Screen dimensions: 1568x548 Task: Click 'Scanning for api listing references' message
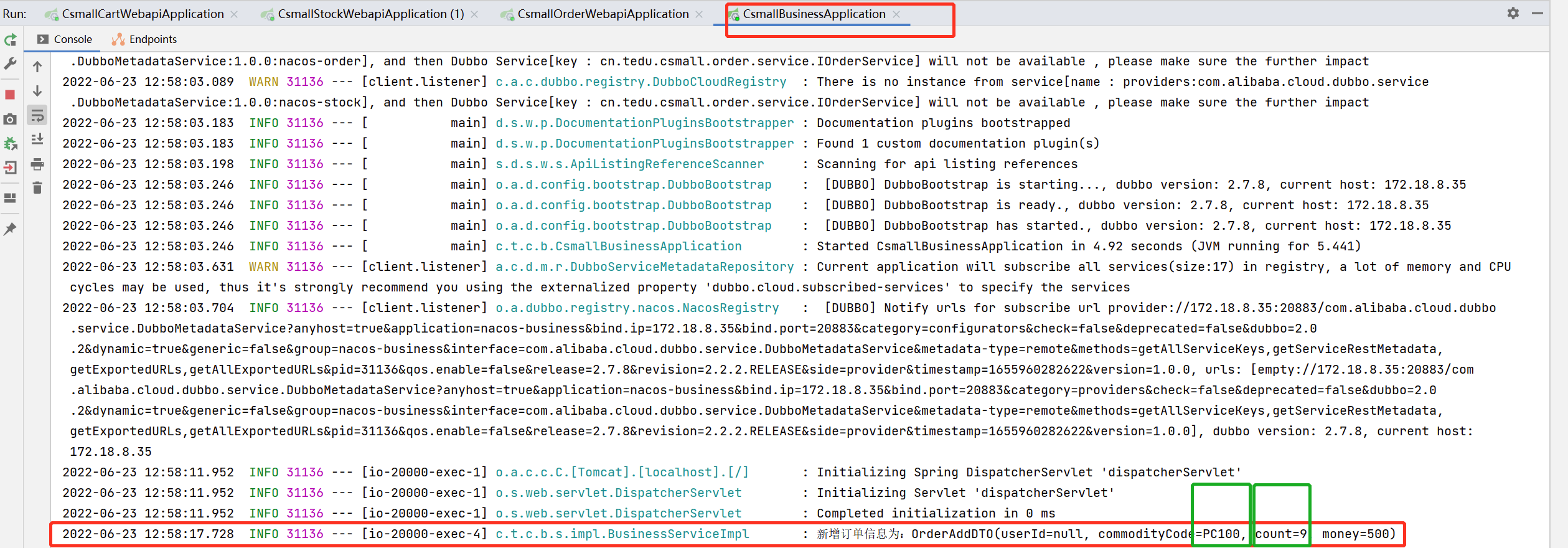coord(947,164)
